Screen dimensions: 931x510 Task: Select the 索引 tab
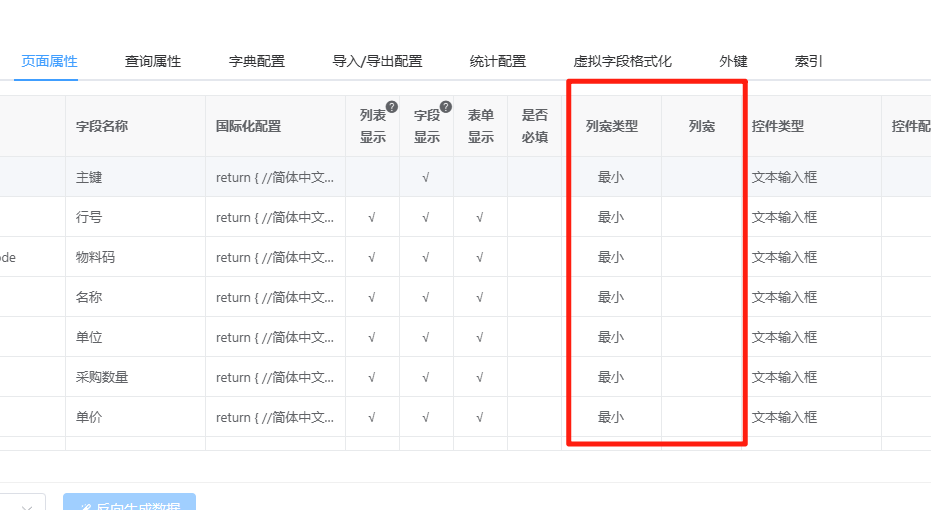pyautogui.click(x=808, y=61)
